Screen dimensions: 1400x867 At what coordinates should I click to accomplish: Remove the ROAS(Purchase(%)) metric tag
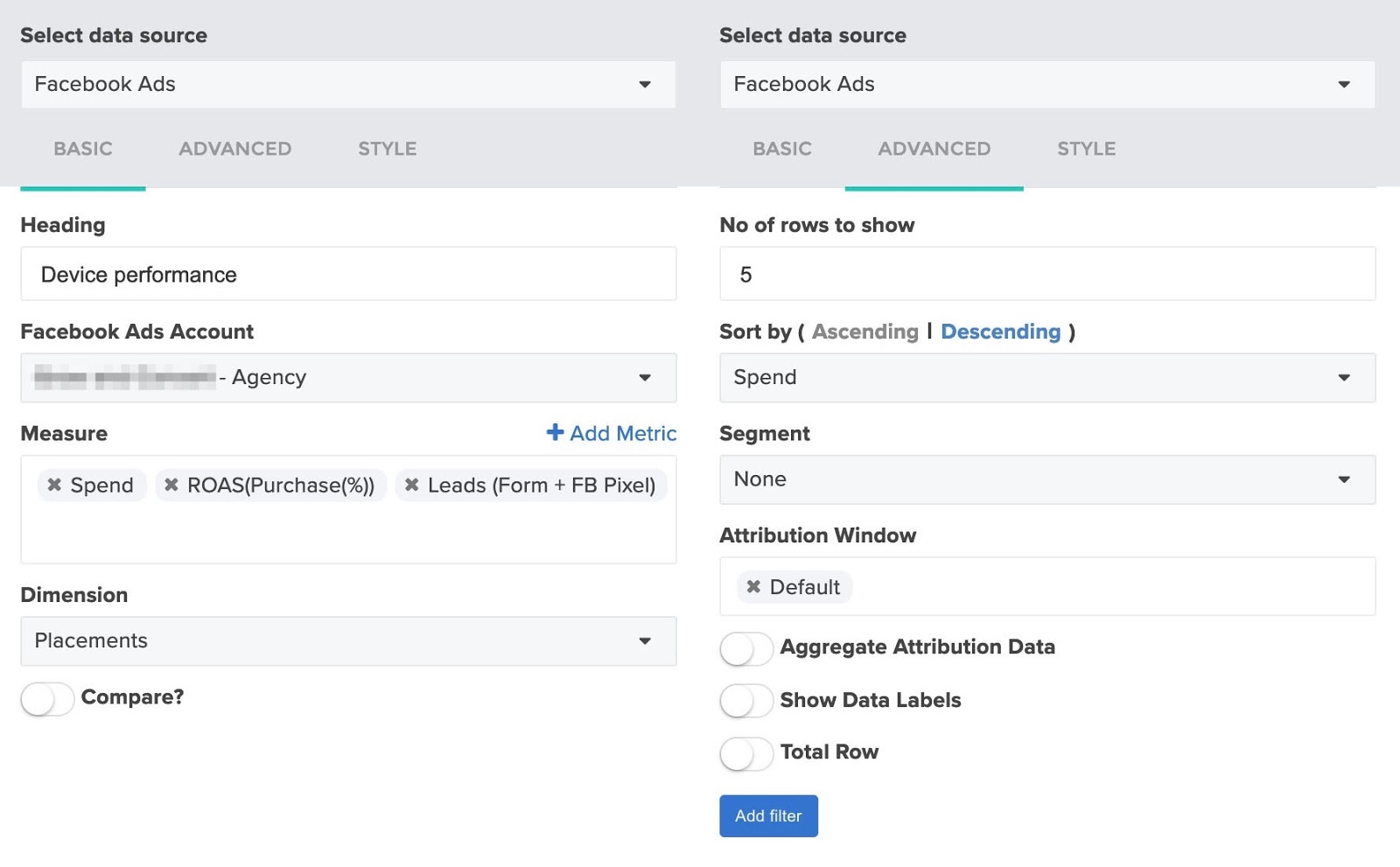(x=171, y=485)
